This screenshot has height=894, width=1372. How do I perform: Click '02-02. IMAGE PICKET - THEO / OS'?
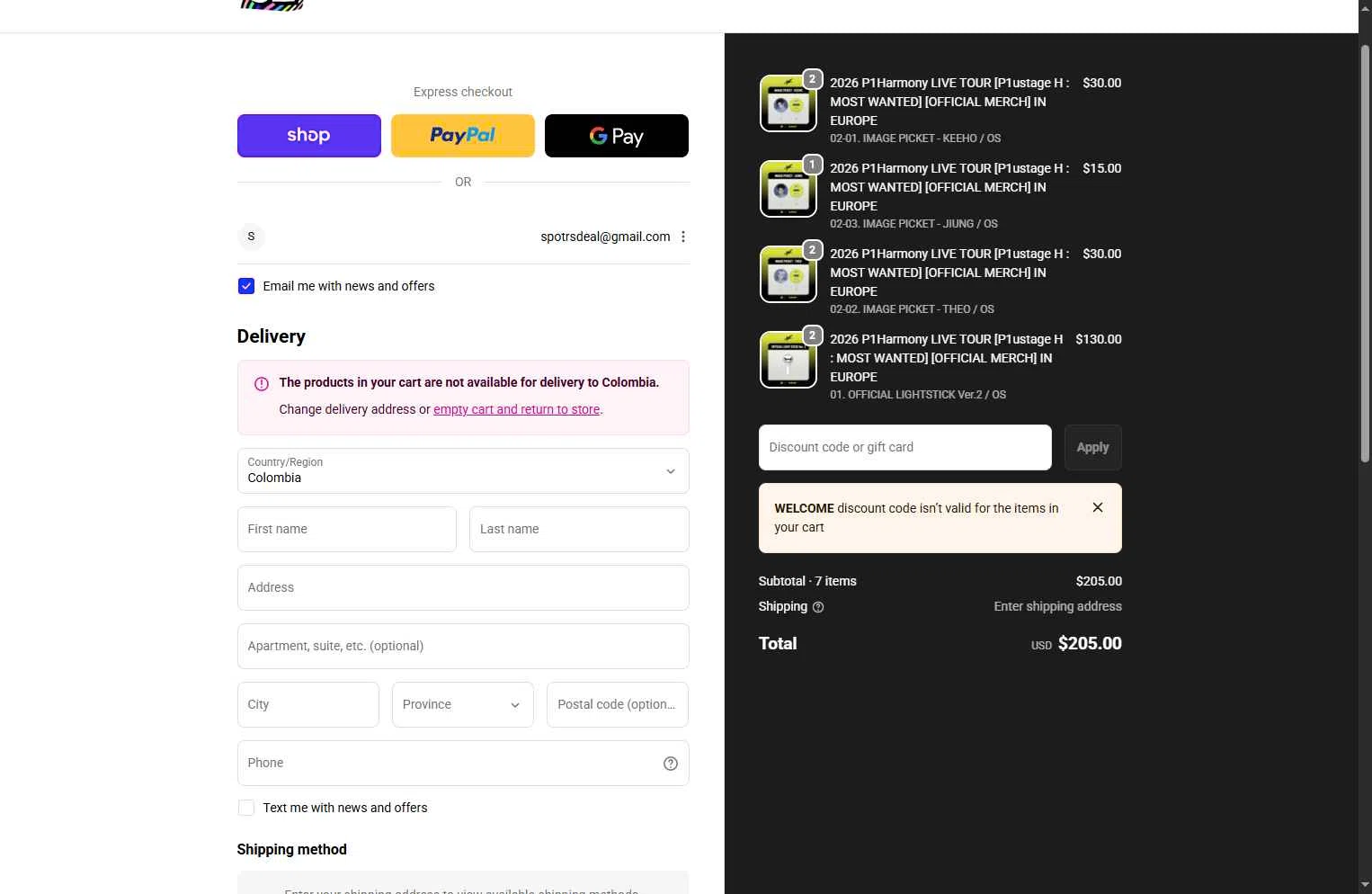tap(912, 309)
